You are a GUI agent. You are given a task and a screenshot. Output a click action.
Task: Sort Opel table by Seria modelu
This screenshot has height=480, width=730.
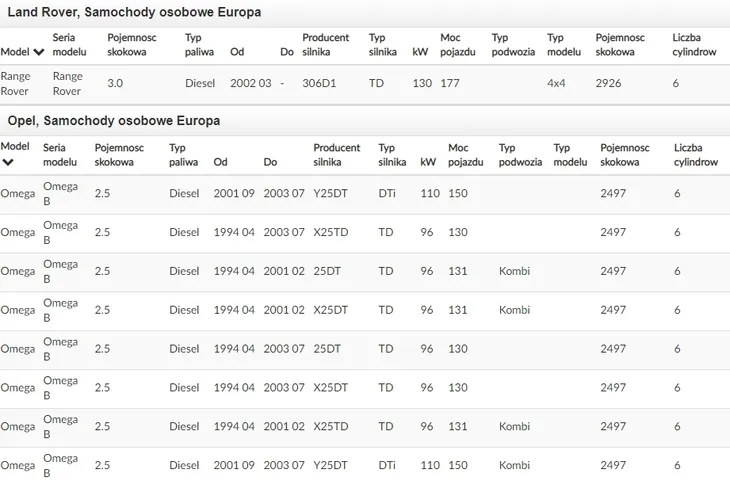coord(60,155)
